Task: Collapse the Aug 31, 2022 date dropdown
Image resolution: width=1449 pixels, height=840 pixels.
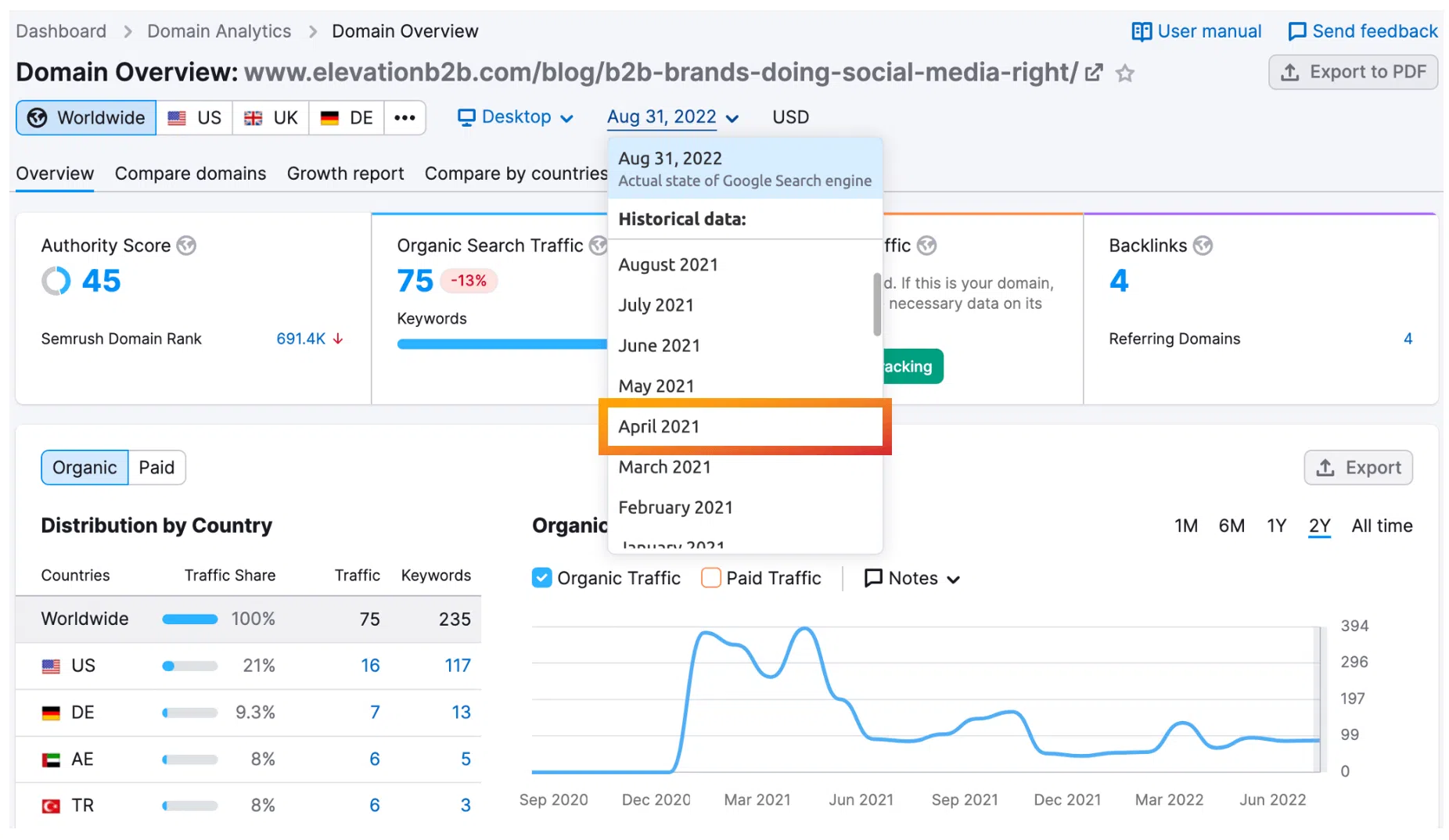Action: tap(673, 117)
